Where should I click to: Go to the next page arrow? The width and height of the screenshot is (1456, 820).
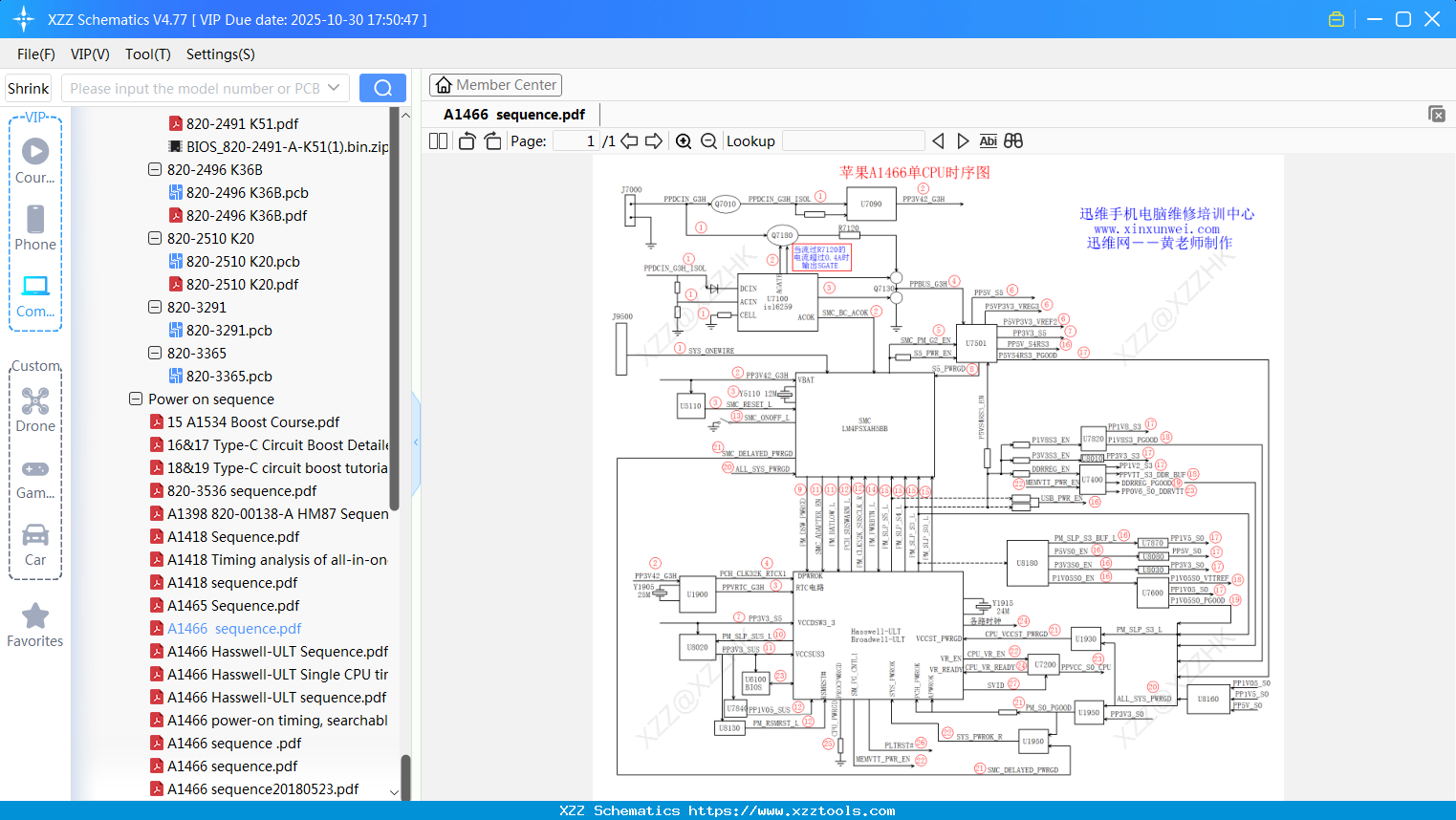[x=654, y=141]
